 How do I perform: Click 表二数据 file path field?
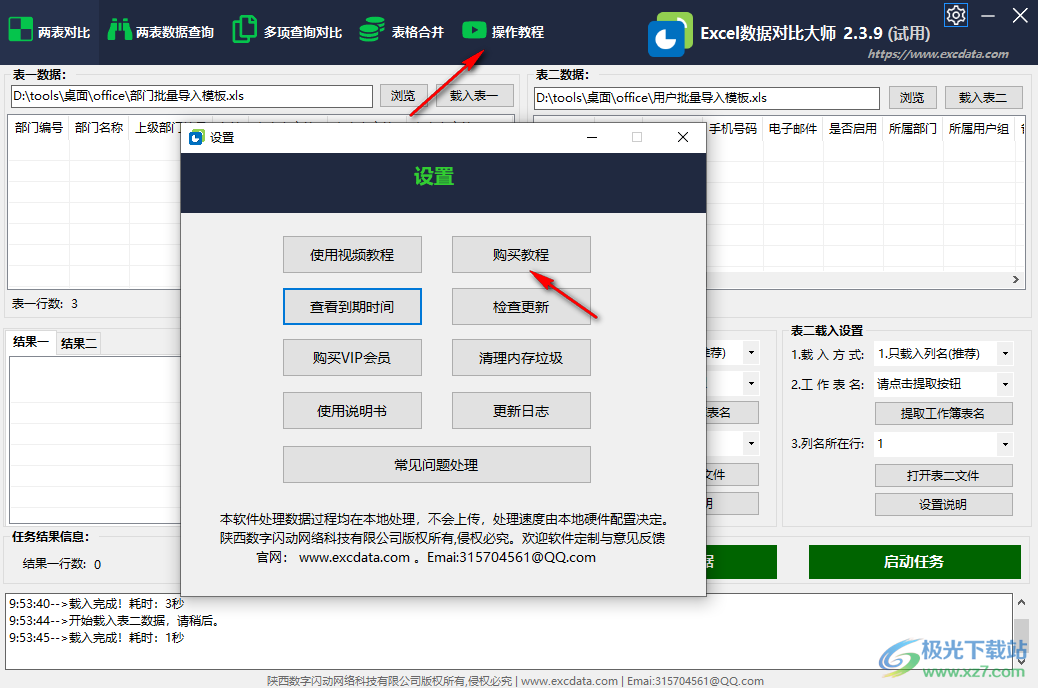pyautogui.click(x=706, y=98)
